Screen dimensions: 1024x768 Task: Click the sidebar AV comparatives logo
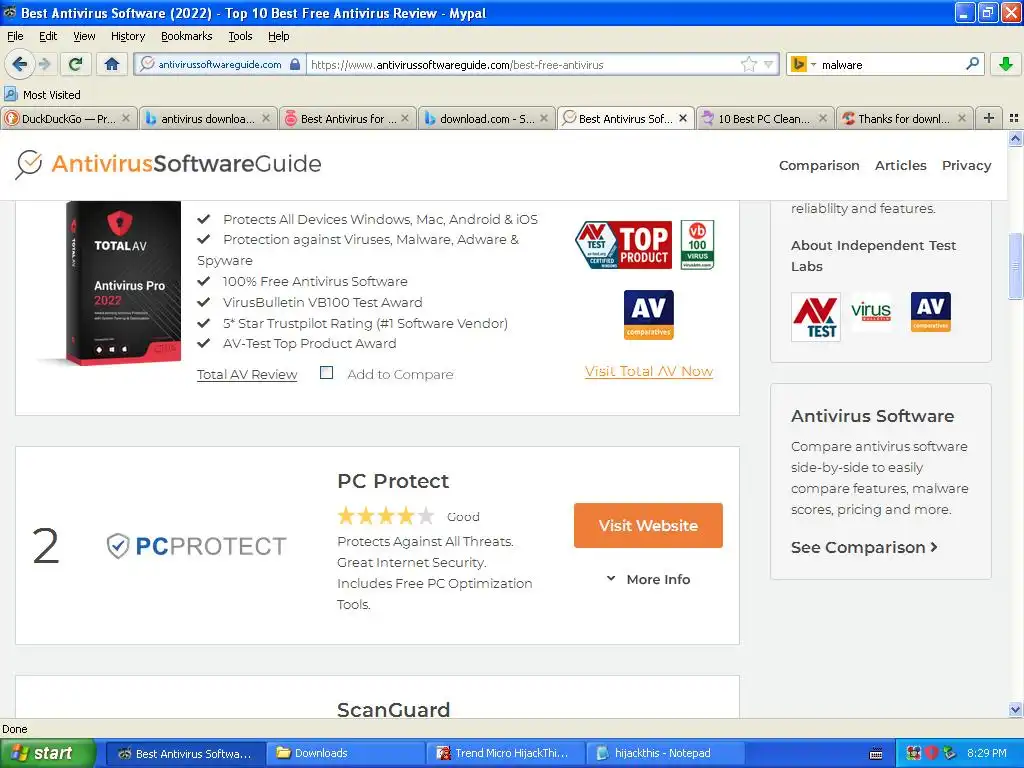tap(931, 312)
